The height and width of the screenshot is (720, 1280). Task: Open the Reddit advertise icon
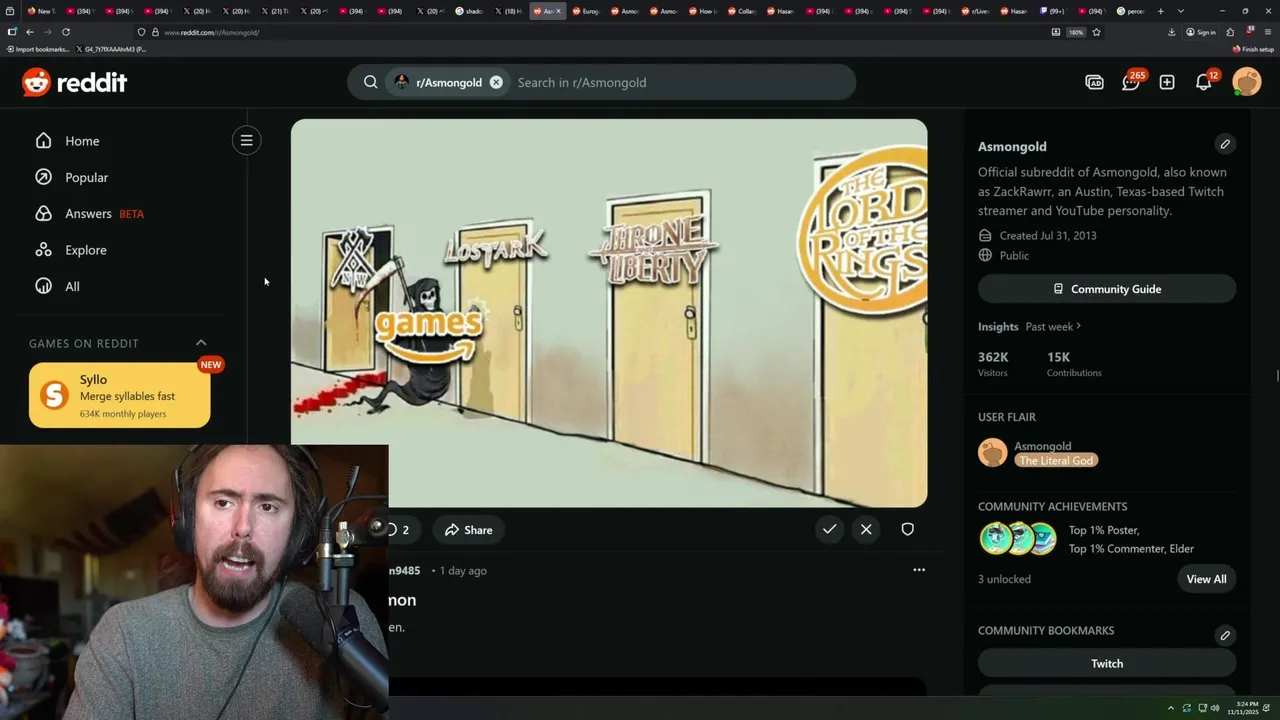[x=1094, y=82]
